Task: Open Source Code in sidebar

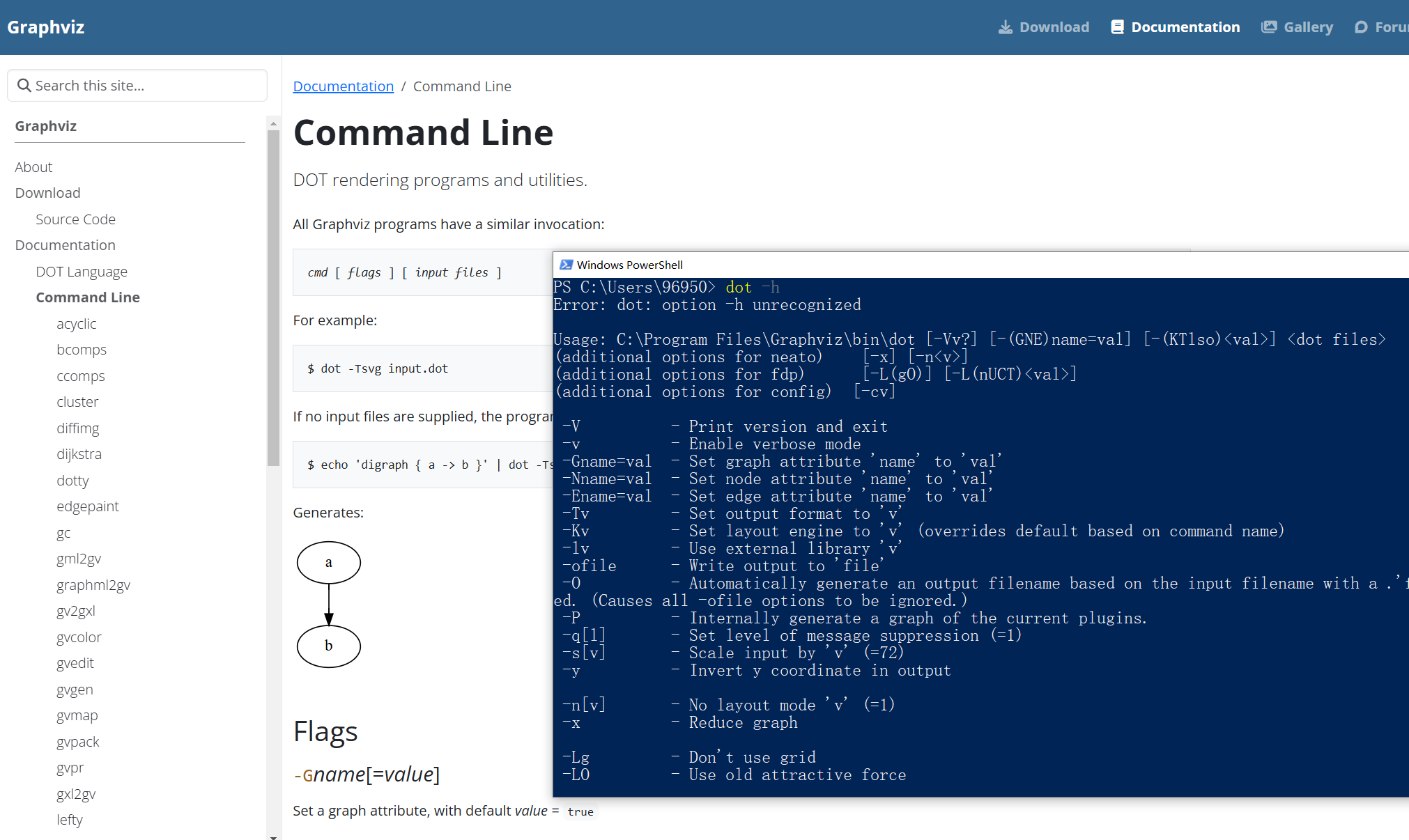Action: pos(75,219)
